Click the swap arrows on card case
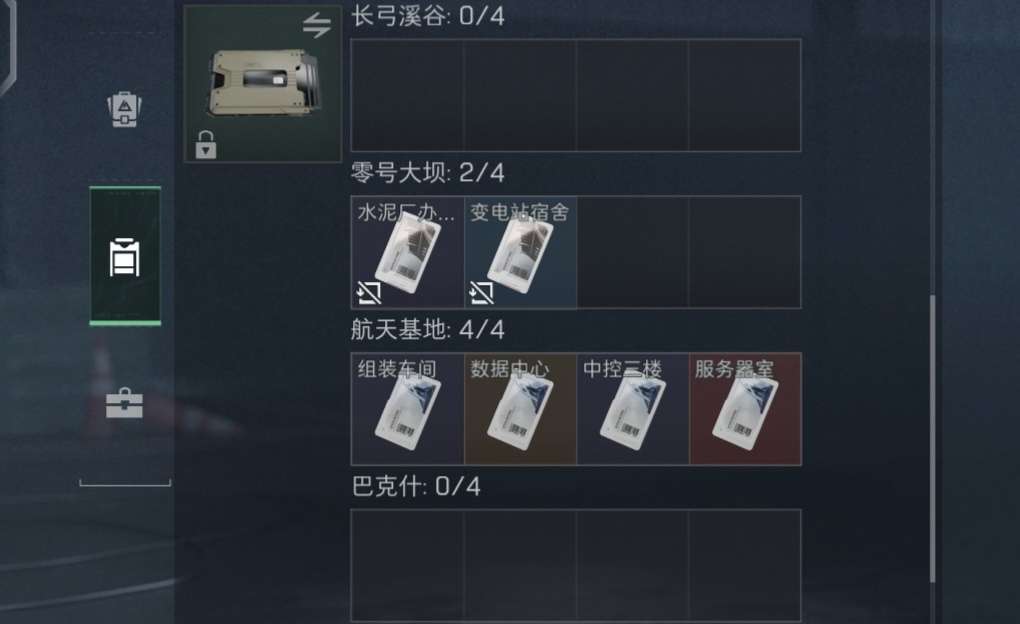The height and width of the screenshot is (624, 1020). pyautogui.click(x=317, y=26)
